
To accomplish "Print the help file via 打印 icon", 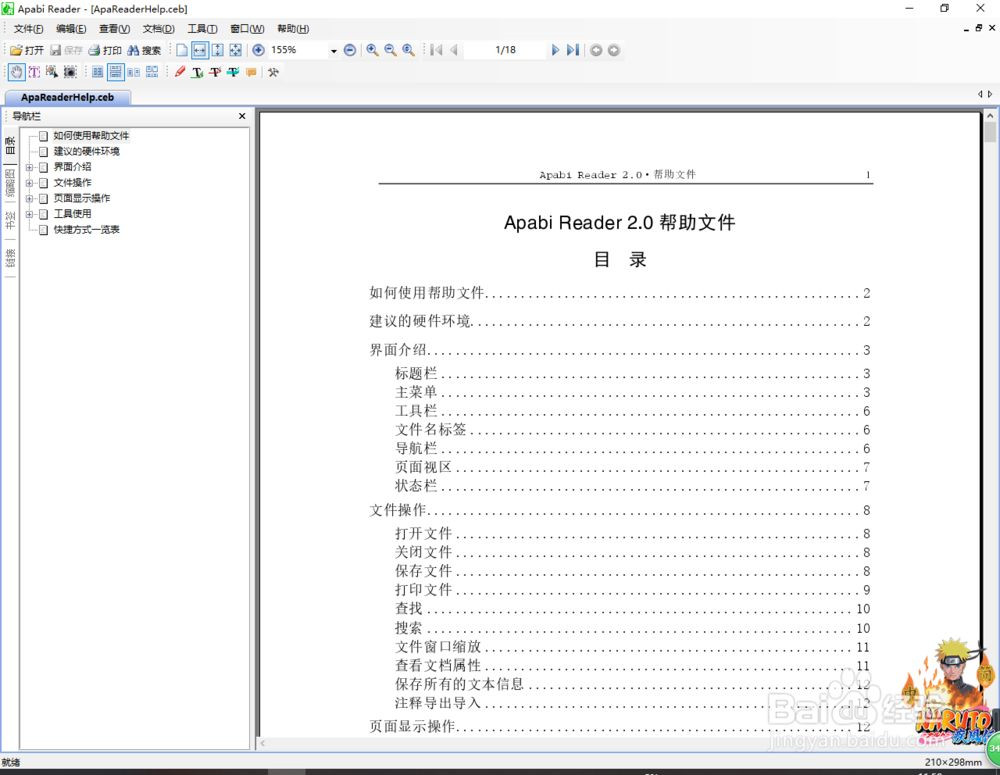I will 104,50.
